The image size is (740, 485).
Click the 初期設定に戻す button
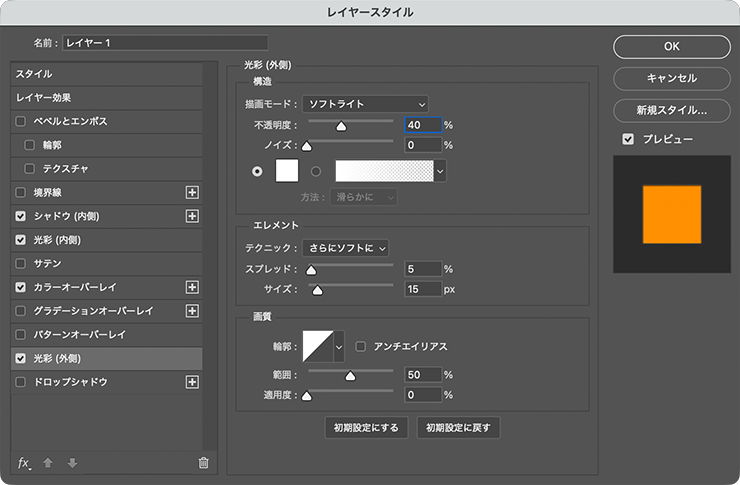pos(458,428)
